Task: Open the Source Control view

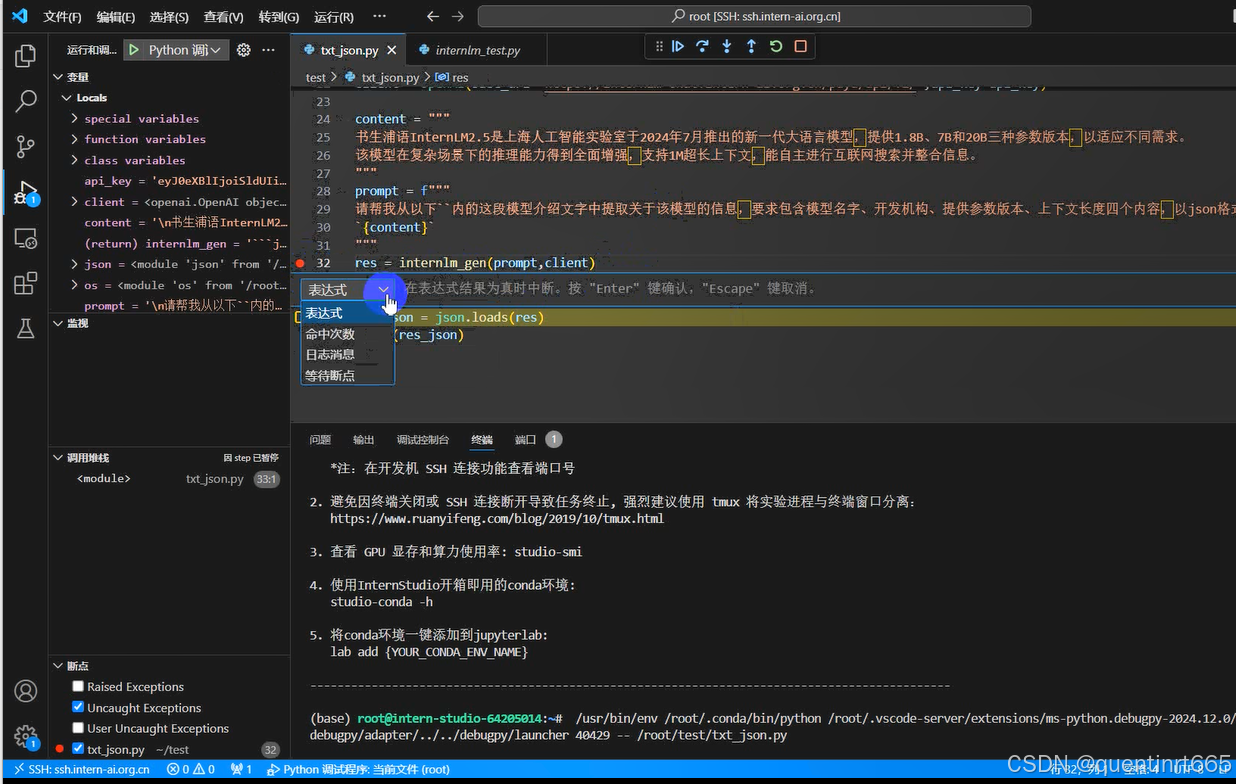Action: [26, 147]
